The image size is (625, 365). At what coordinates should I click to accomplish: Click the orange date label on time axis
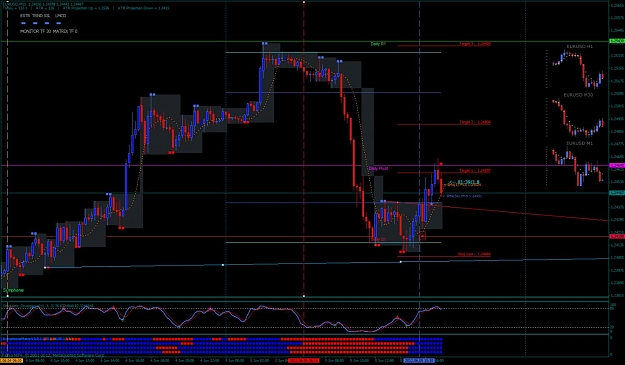(x=11, y=361)
